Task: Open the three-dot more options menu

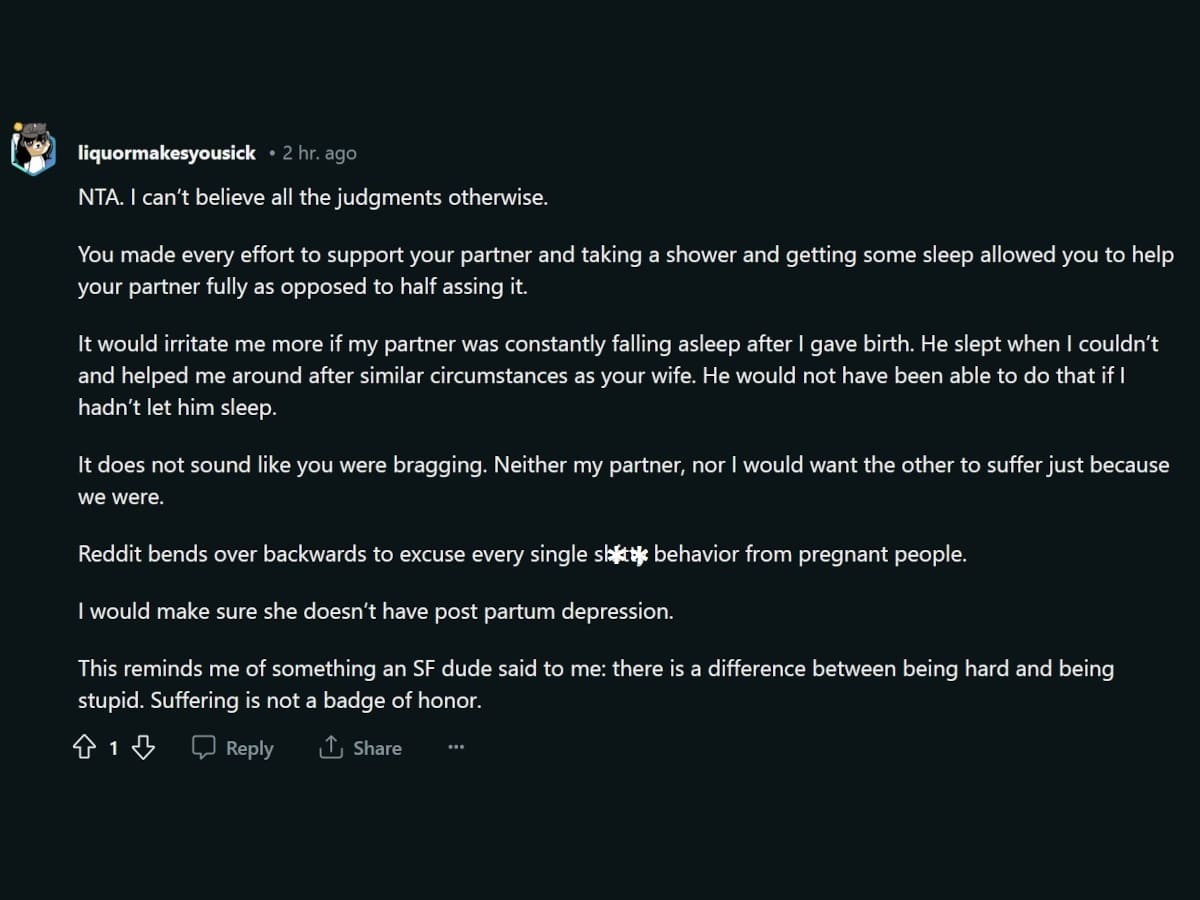Action: click(x=456, y=747)
